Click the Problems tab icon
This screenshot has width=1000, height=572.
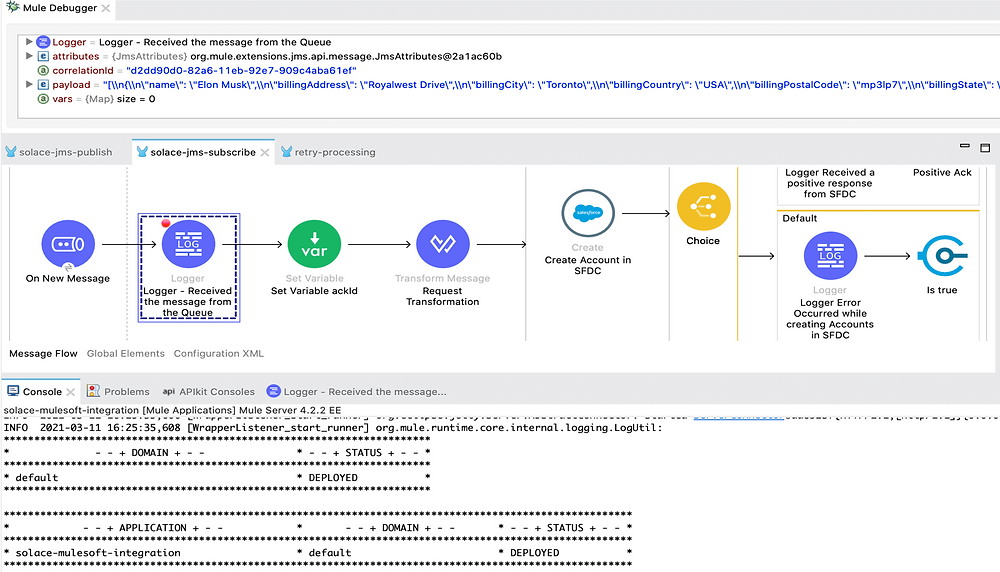click(x=93, y=391)
